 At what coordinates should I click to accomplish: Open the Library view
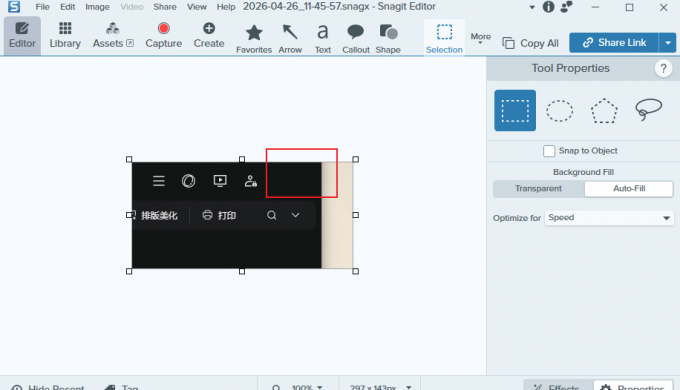coord(65,36)
